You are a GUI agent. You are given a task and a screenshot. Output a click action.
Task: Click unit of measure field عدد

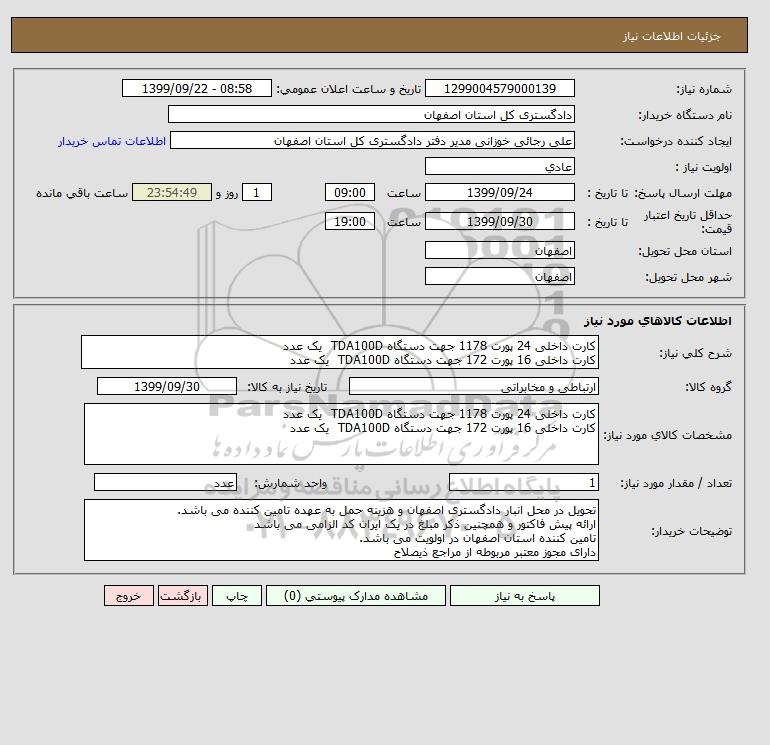pyautogui.click(x=165, y=483)
